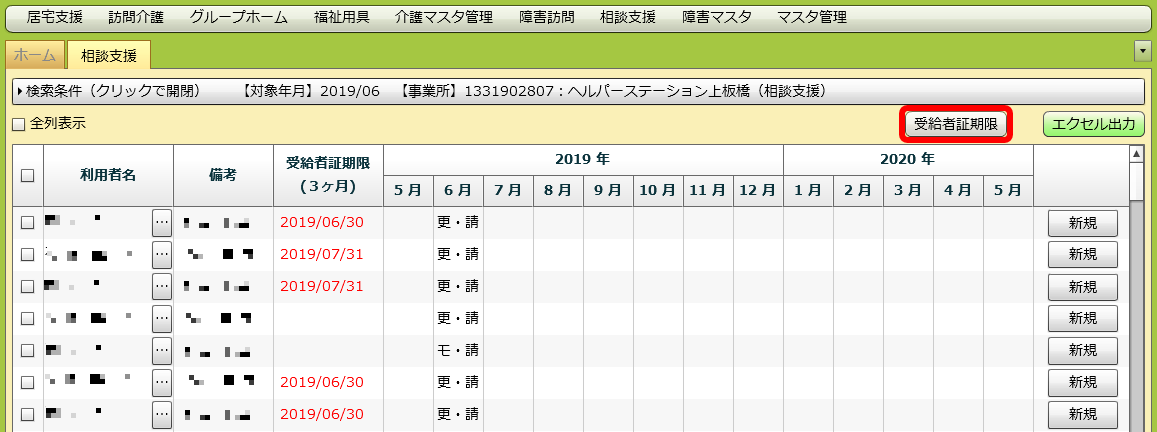Click the ellipsis button in the second user row
Screen dimensions: 1157x432
(x=162, y=255)
